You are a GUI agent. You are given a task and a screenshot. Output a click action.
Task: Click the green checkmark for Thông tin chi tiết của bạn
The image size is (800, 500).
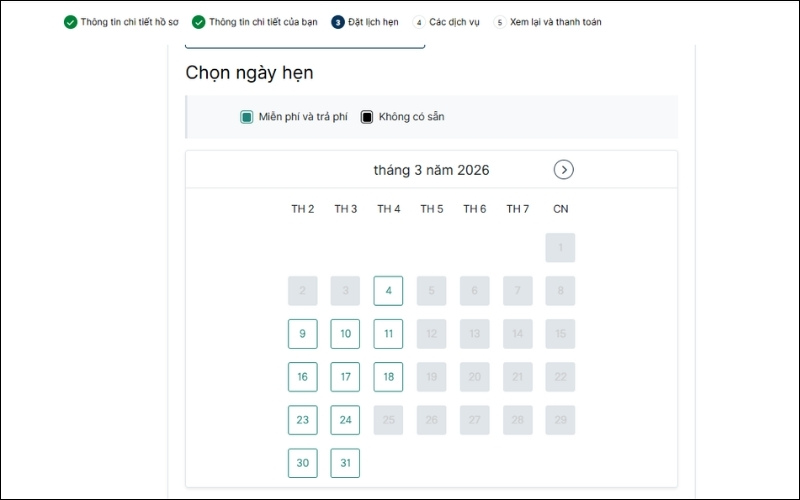point(199,22)
